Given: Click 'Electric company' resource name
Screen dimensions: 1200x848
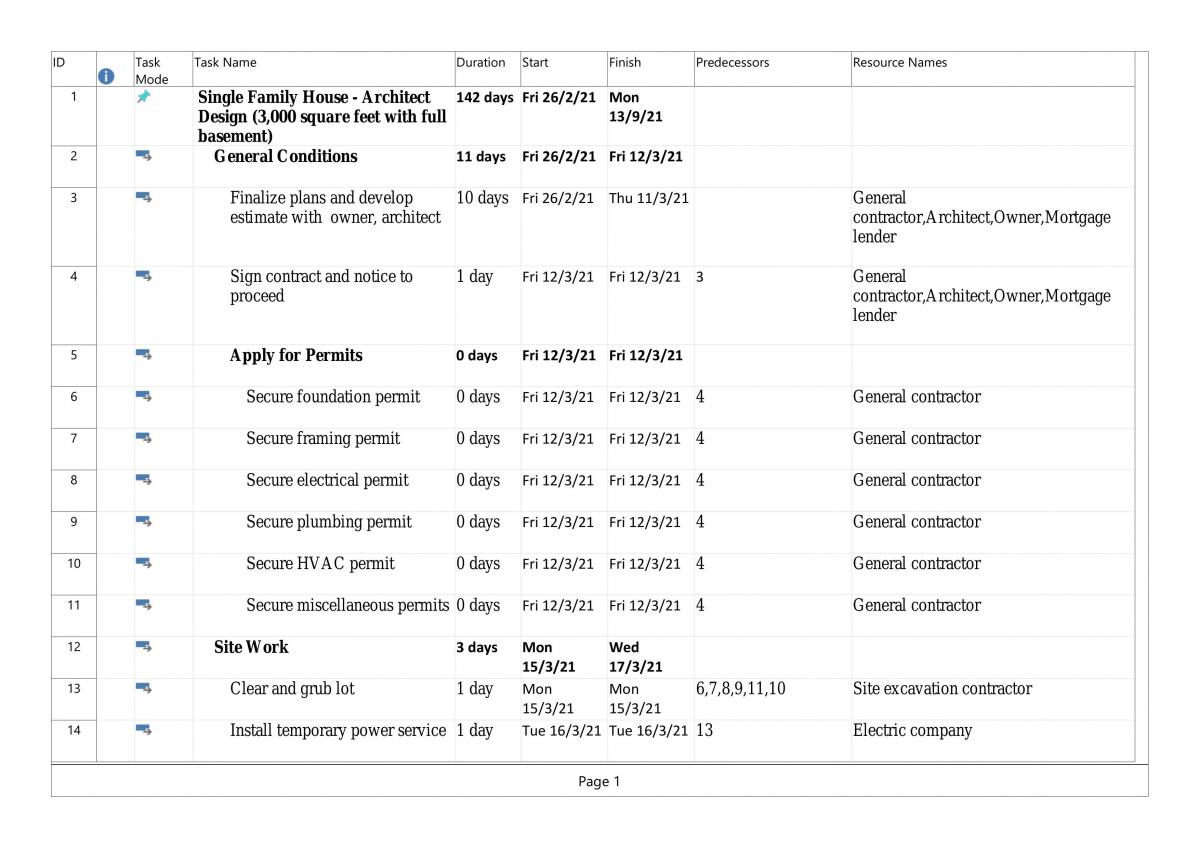Looking at the screenshot, I should coord(912,730).
